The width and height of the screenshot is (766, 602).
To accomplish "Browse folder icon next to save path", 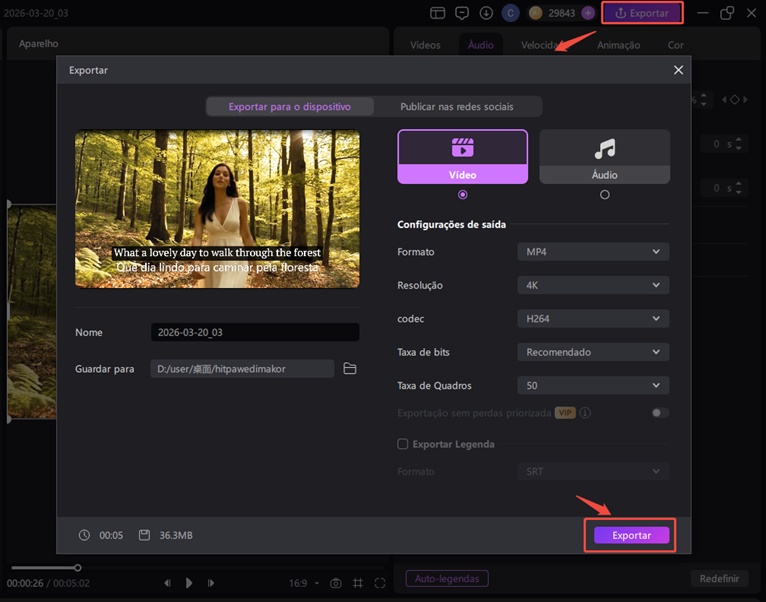I will pyautogui.click(x=350, y=368).
